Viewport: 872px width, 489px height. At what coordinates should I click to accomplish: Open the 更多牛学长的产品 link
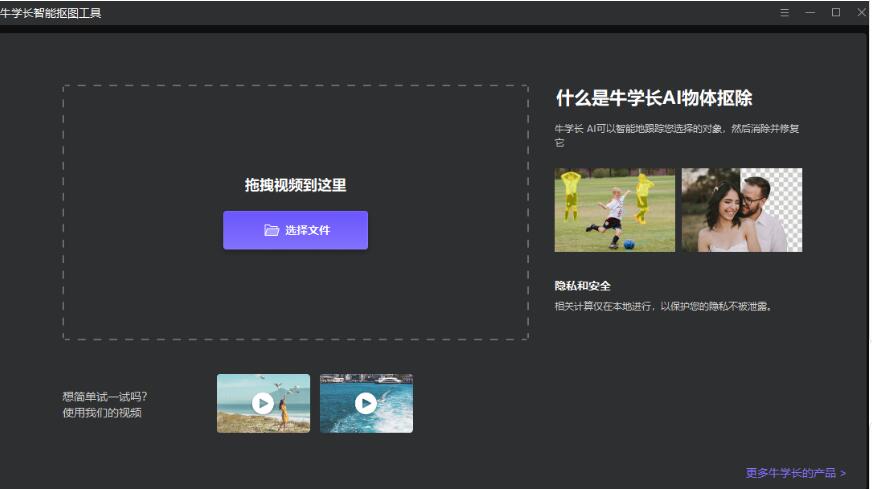point(796,473)
